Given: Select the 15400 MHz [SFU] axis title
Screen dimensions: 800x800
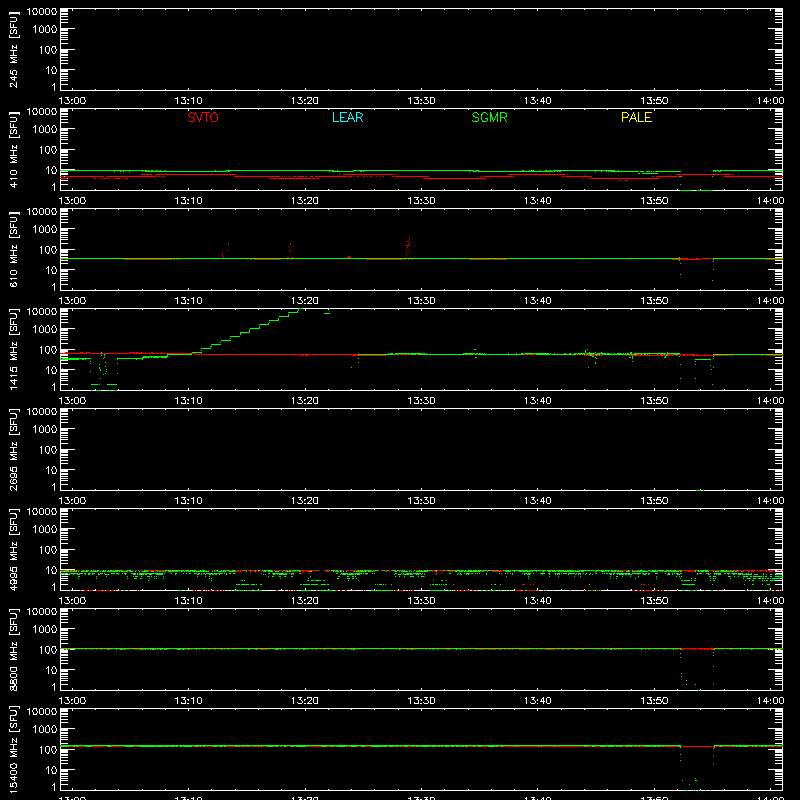Looking at the screenshot, I should pos(14,749).
